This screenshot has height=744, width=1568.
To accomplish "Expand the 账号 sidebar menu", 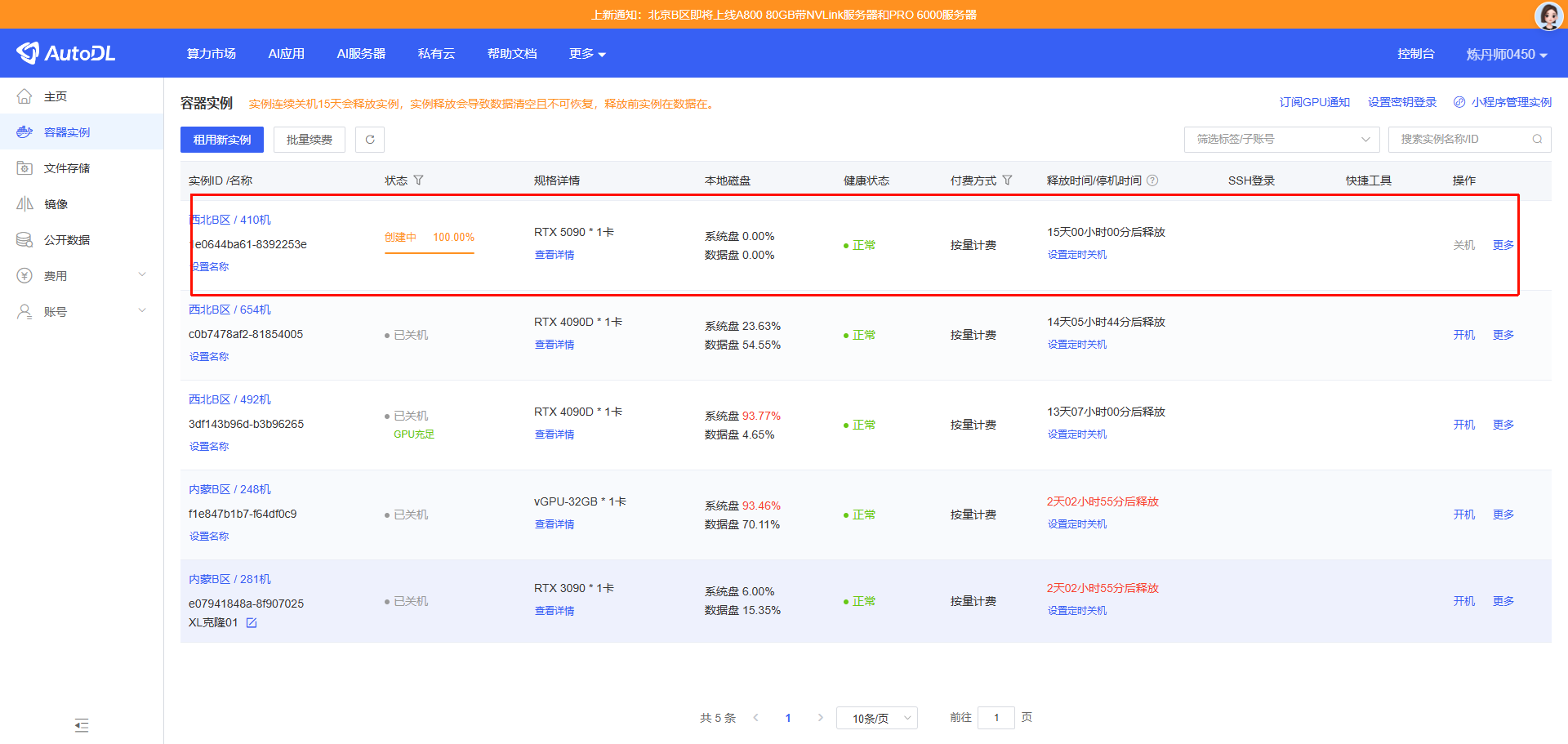I will [82, 312].
